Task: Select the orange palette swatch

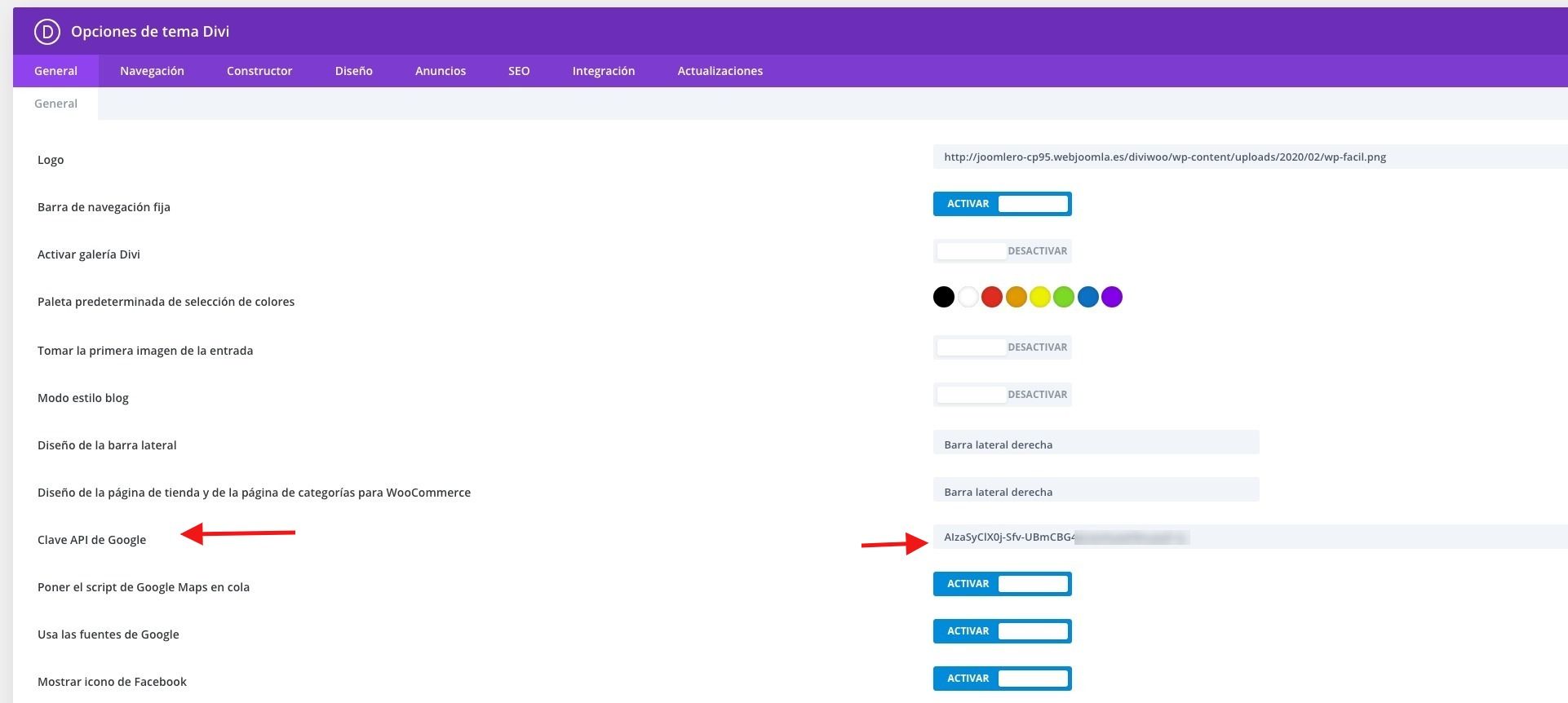Action: click(x=1016, y=297)
